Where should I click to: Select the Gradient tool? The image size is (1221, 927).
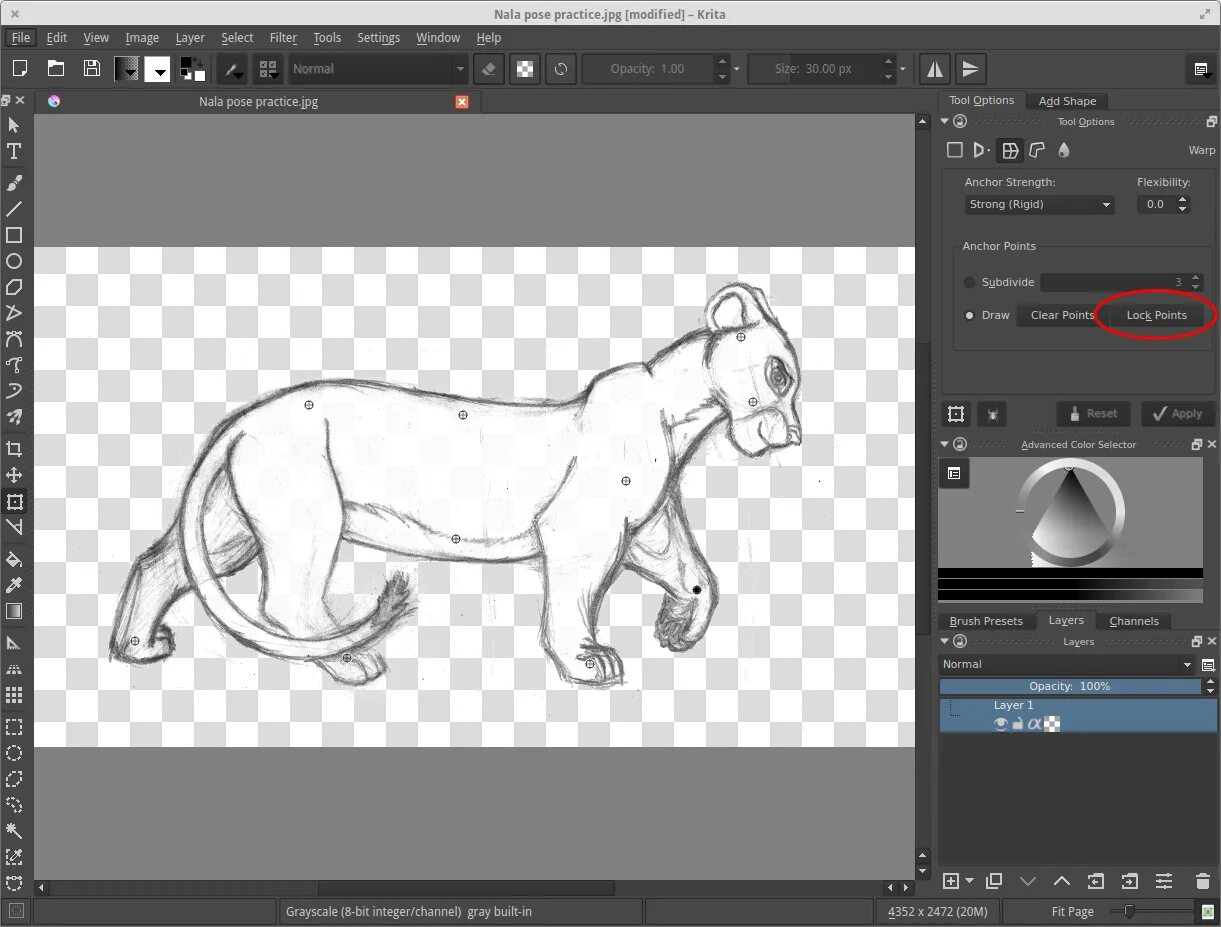[x=14, y=611]
